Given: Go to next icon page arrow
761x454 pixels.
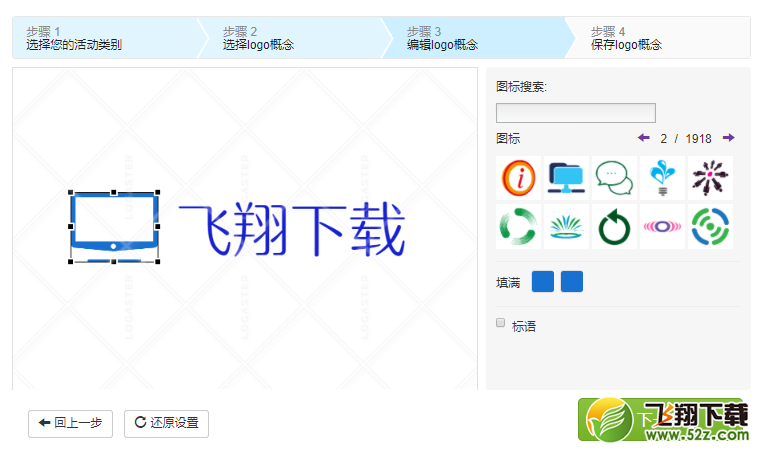Looking at the screenshot, I should (x=728, y=138).
